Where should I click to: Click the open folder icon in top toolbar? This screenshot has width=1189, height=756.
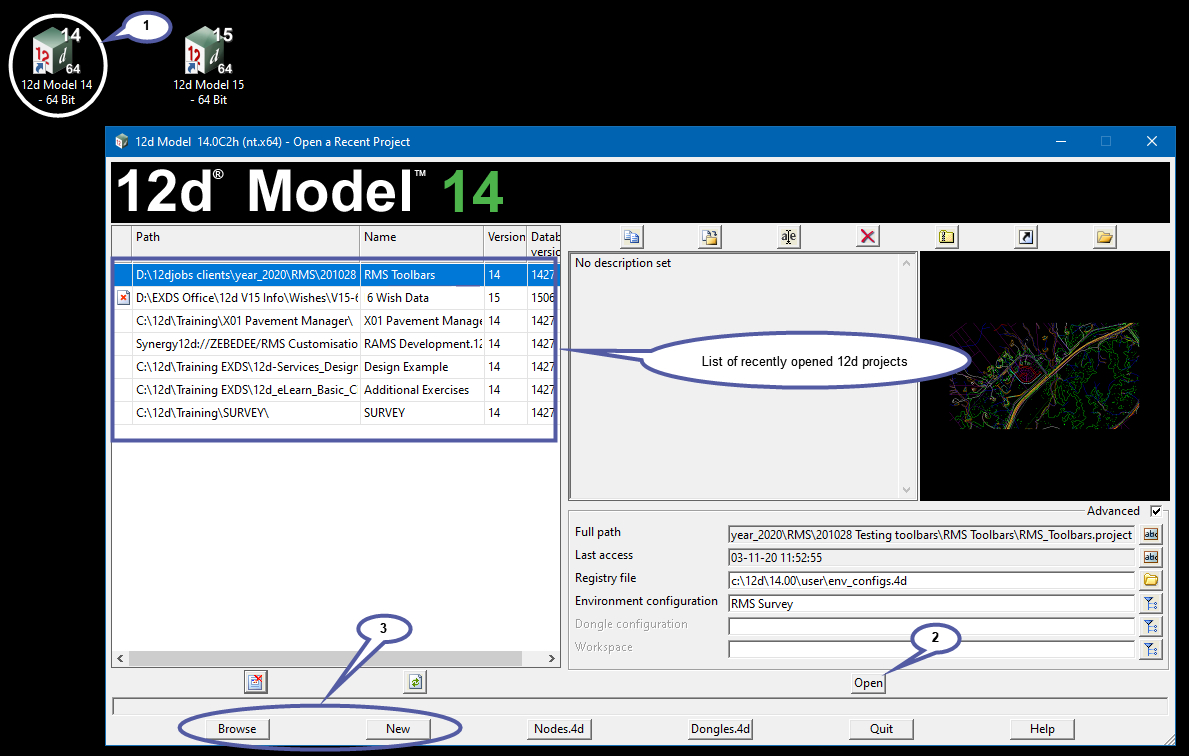(1105, 237)
